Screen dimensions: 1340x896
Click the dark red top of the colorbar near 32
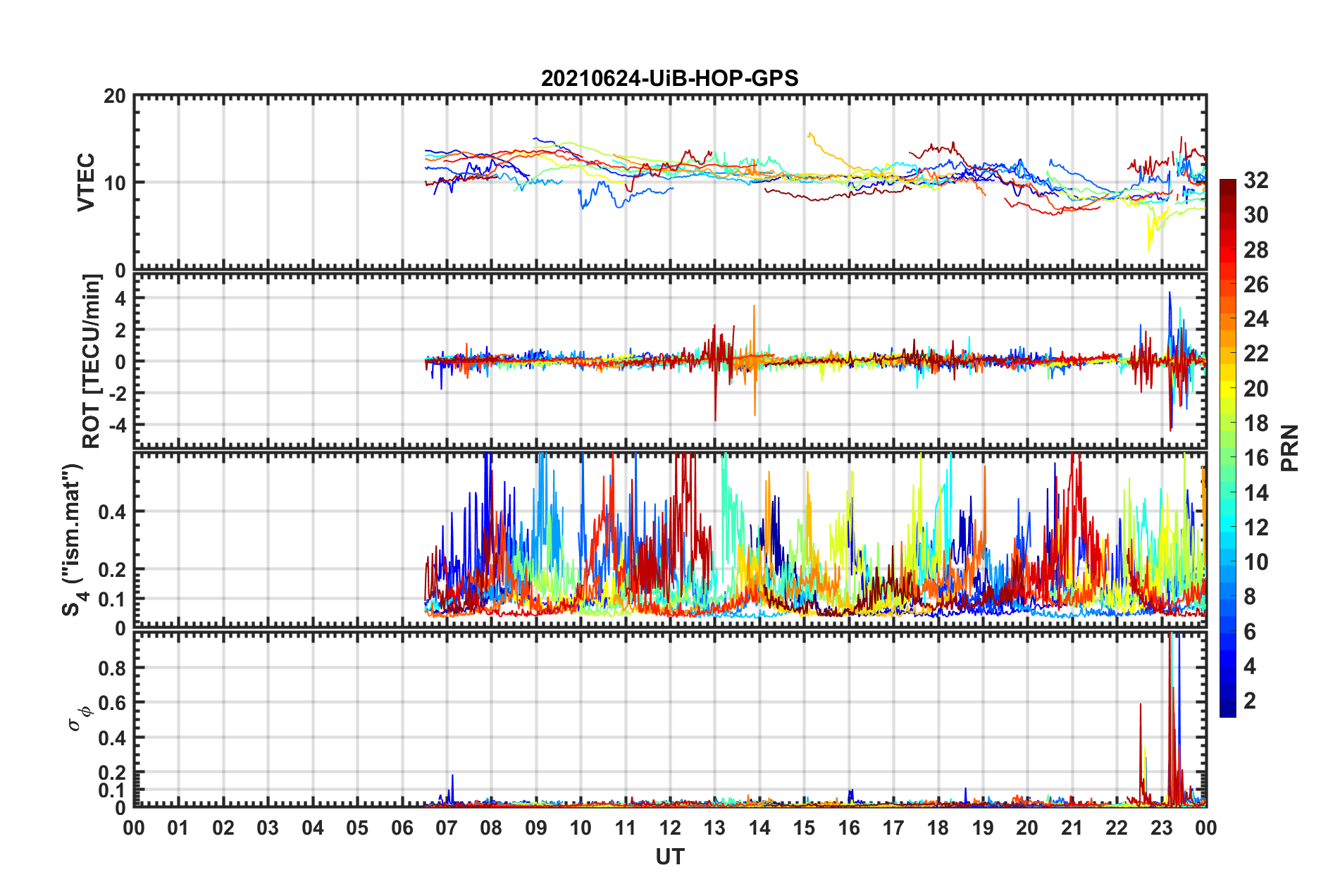[1227, 185]
